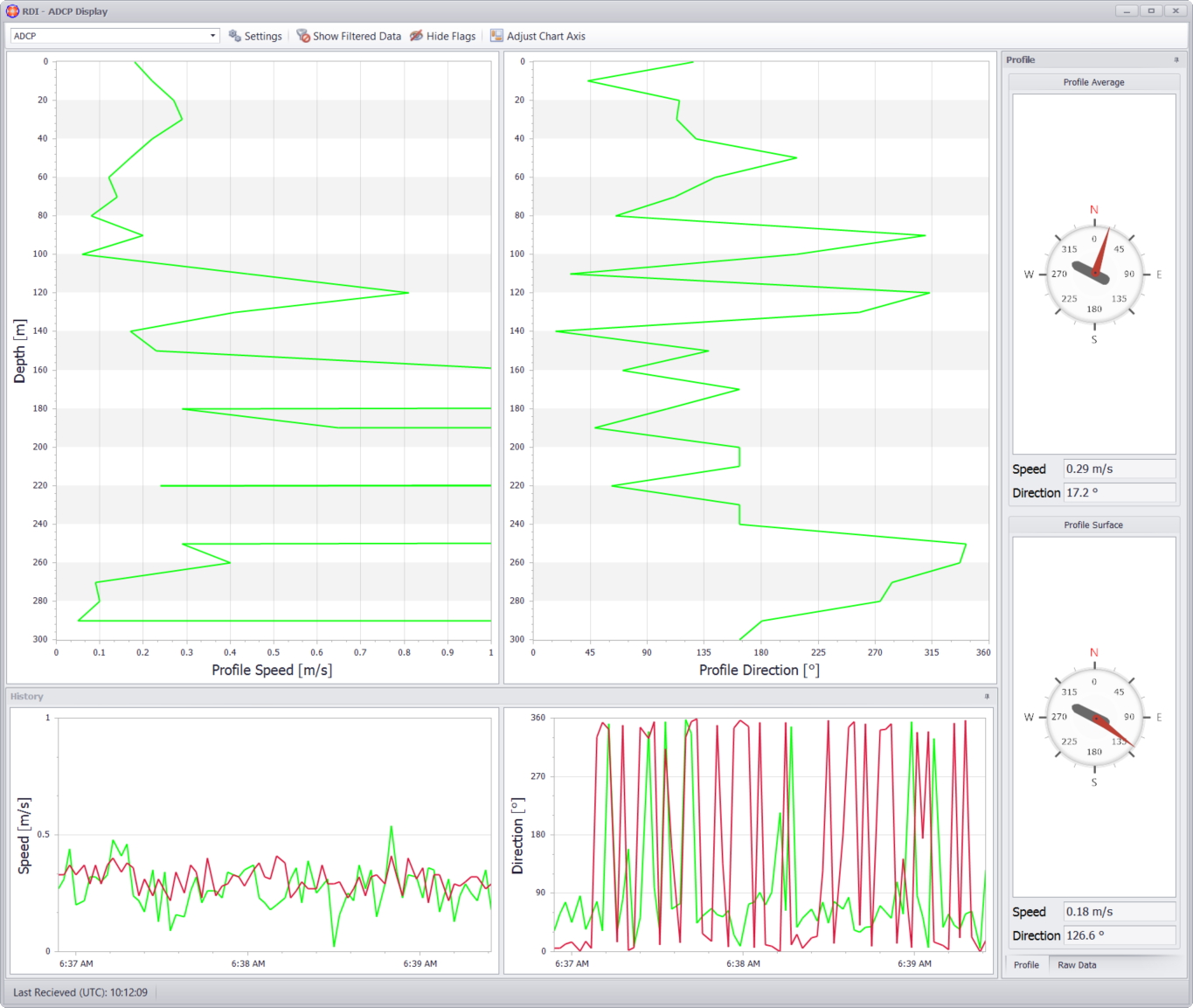The image size is (1193, 1008).
Task: Toggle the History panel pin icon
Action: click(x=988, y=696)
